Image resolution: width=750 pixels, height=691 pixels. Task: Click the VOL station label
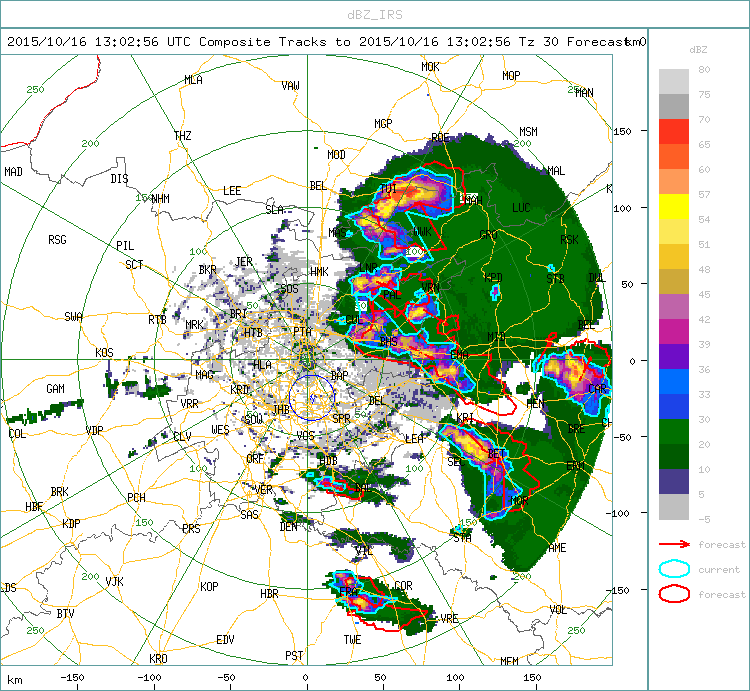[x=558, y=610]
